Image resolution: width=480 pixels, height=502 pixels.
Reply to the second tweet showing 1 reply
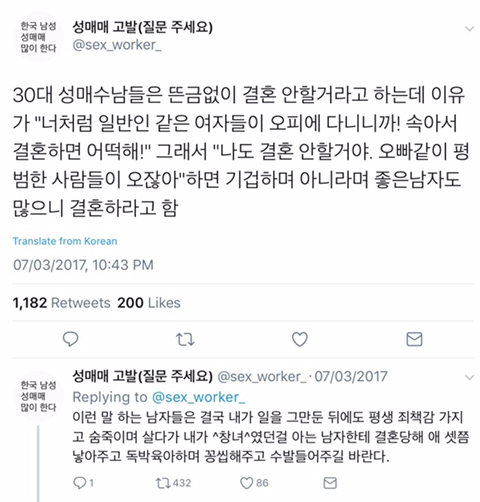click(83, 483)
